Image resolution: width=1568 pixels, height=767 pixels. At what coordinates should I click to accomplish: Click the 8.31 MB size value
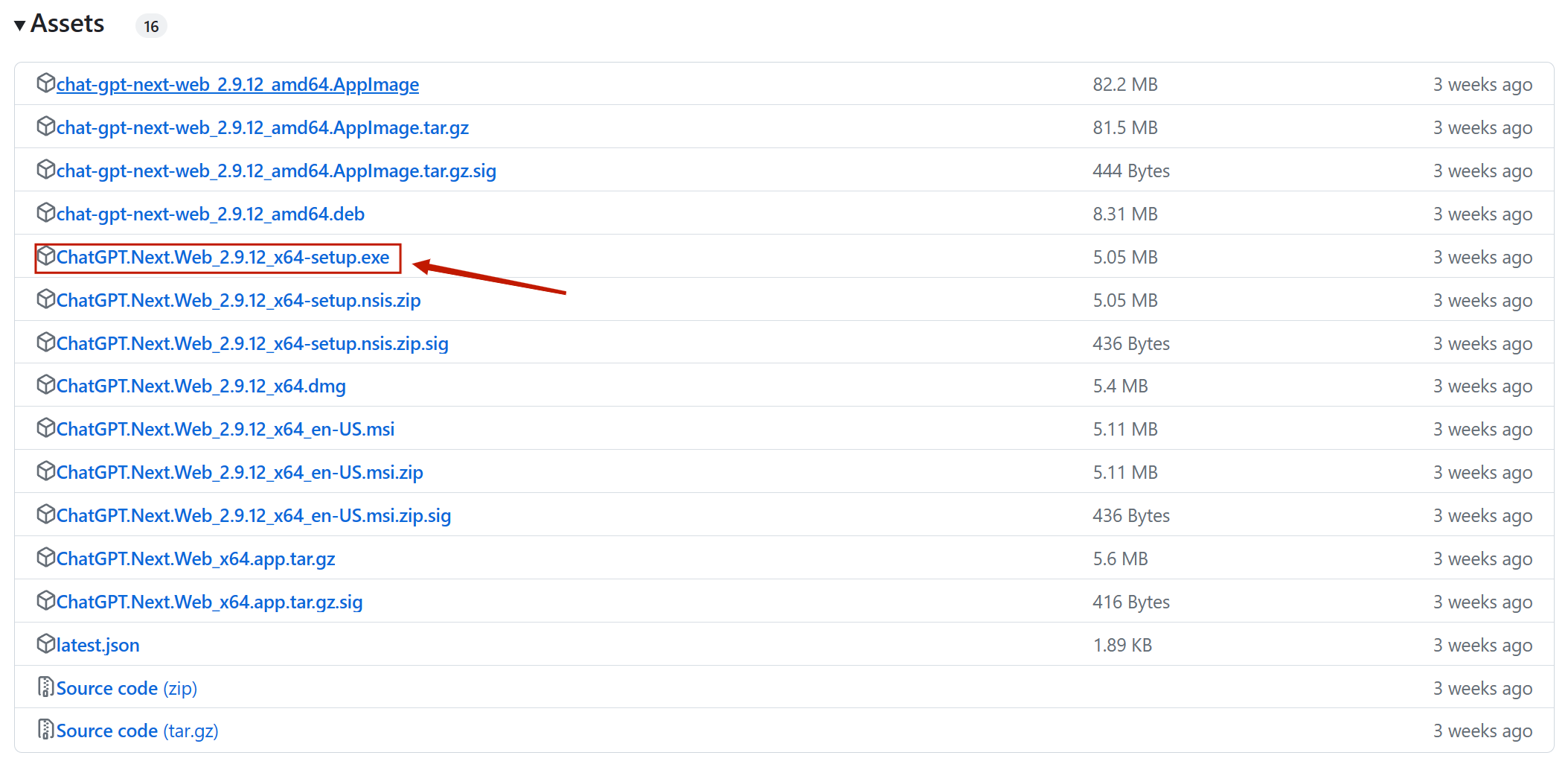[1125, 214]
